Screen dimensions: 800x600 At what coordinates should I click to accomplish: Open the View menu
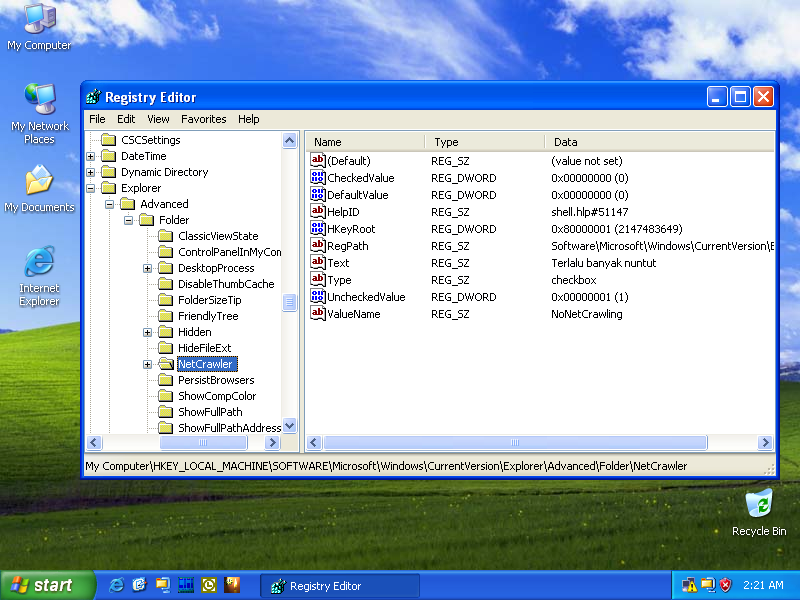point(158,119)
